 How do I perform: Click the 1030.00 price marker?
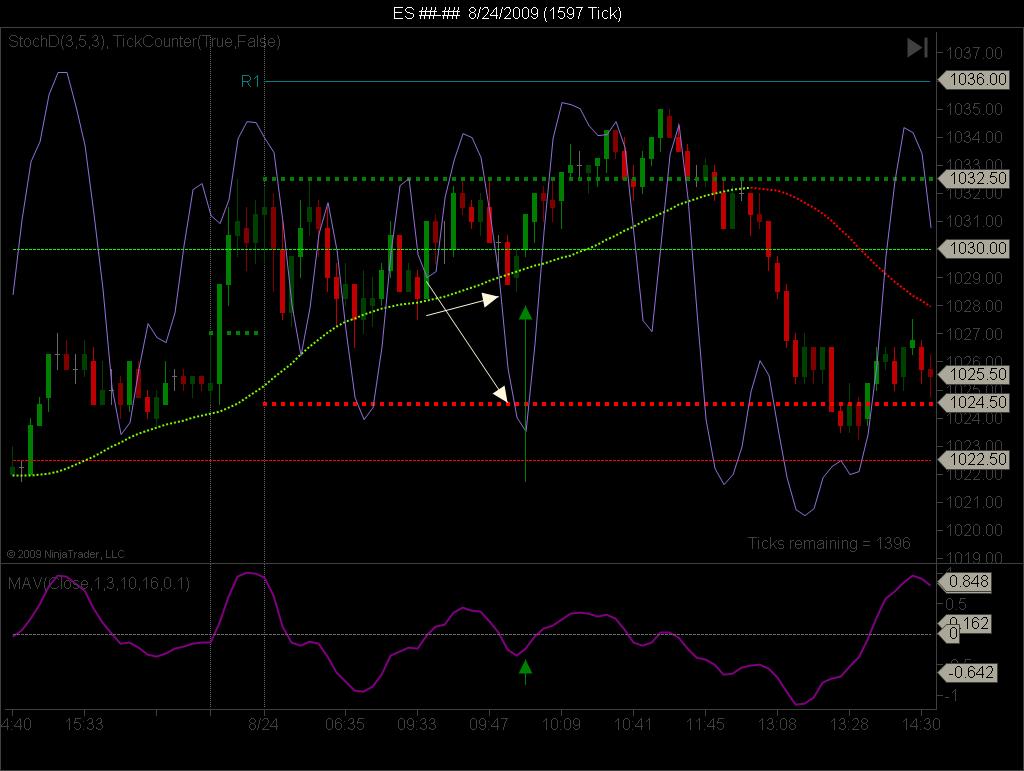tap(973, 248)
